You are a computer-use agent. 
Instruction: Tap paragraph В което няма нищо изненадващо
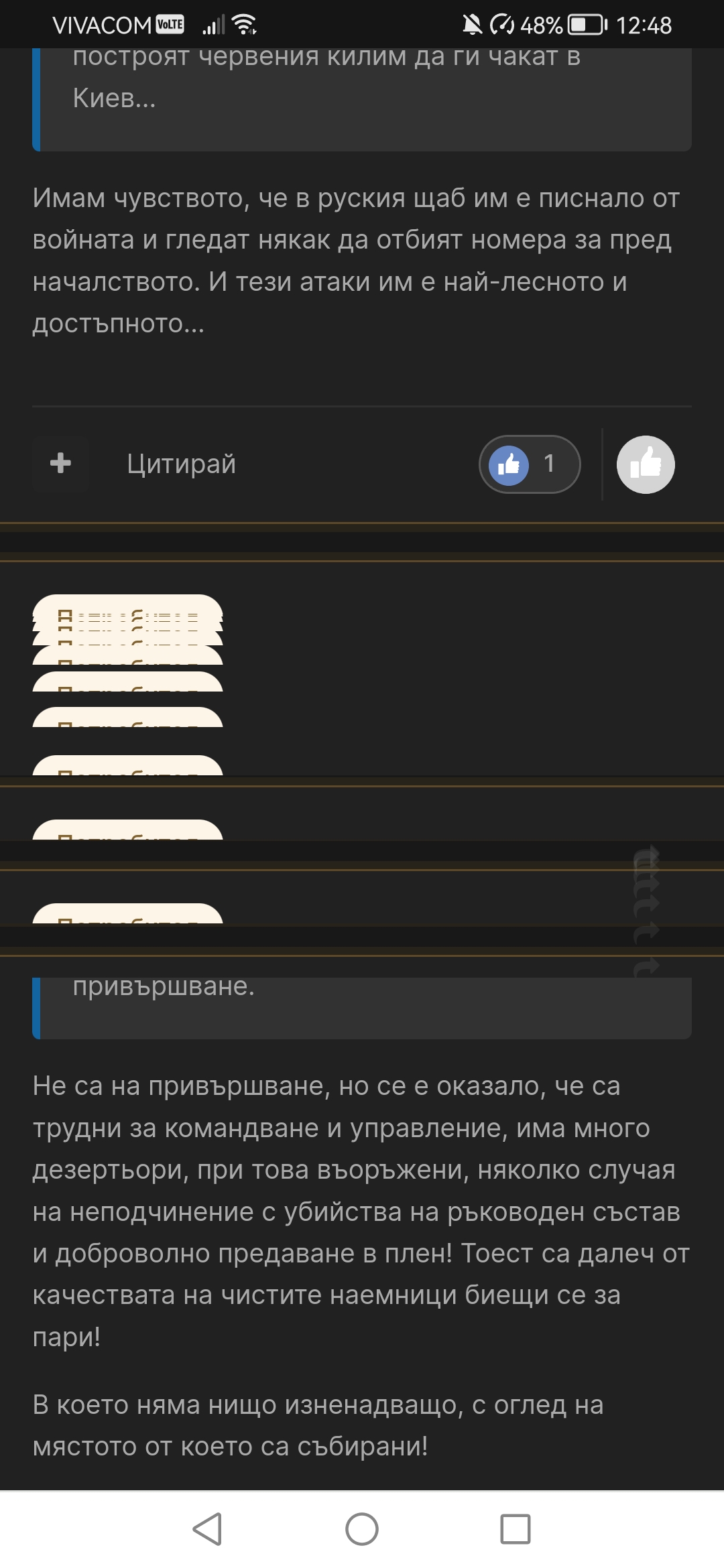[318, 1425]
